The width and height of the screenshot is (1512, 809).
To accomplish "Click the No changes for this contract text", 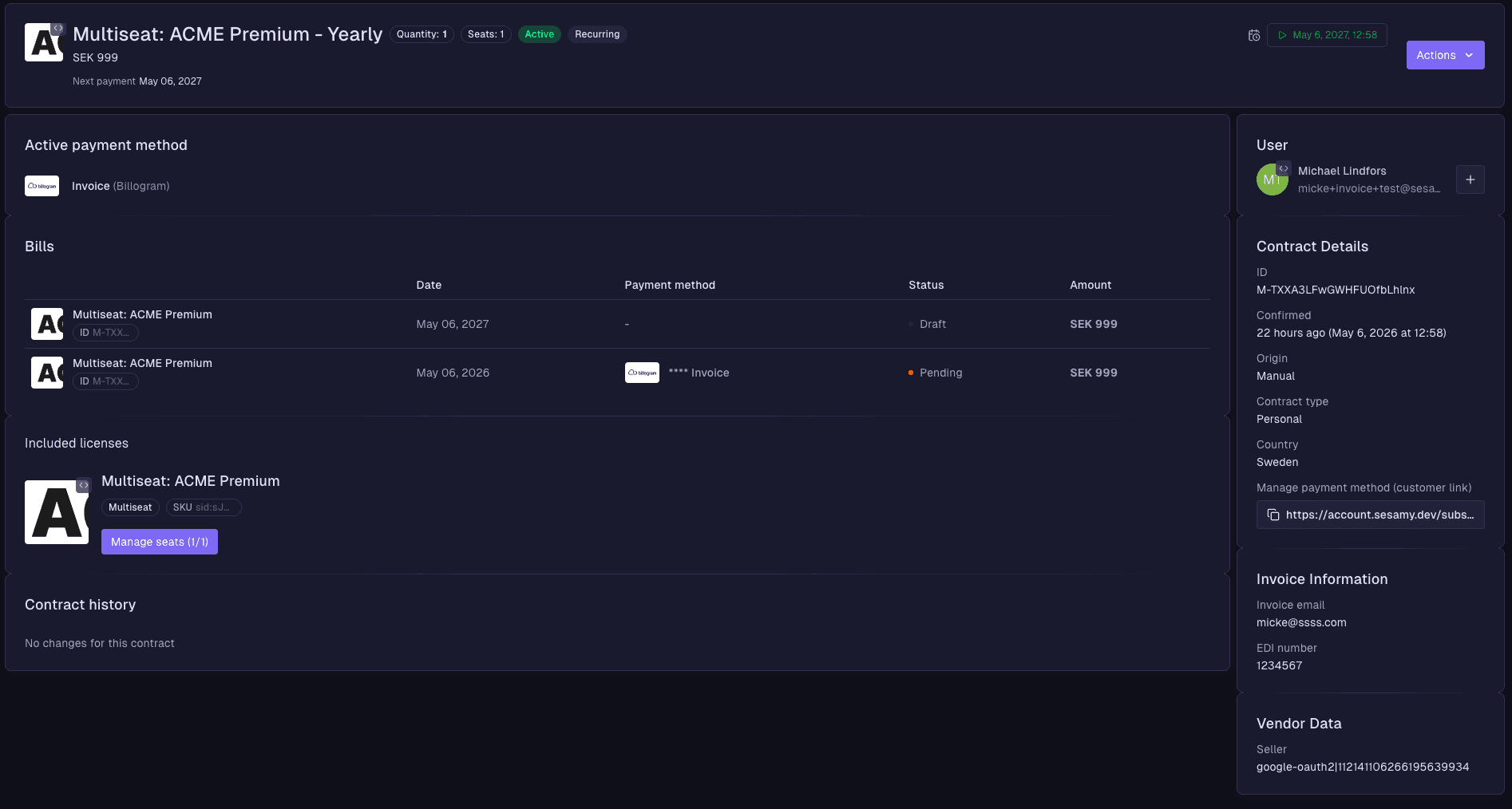I will (100, 643).
